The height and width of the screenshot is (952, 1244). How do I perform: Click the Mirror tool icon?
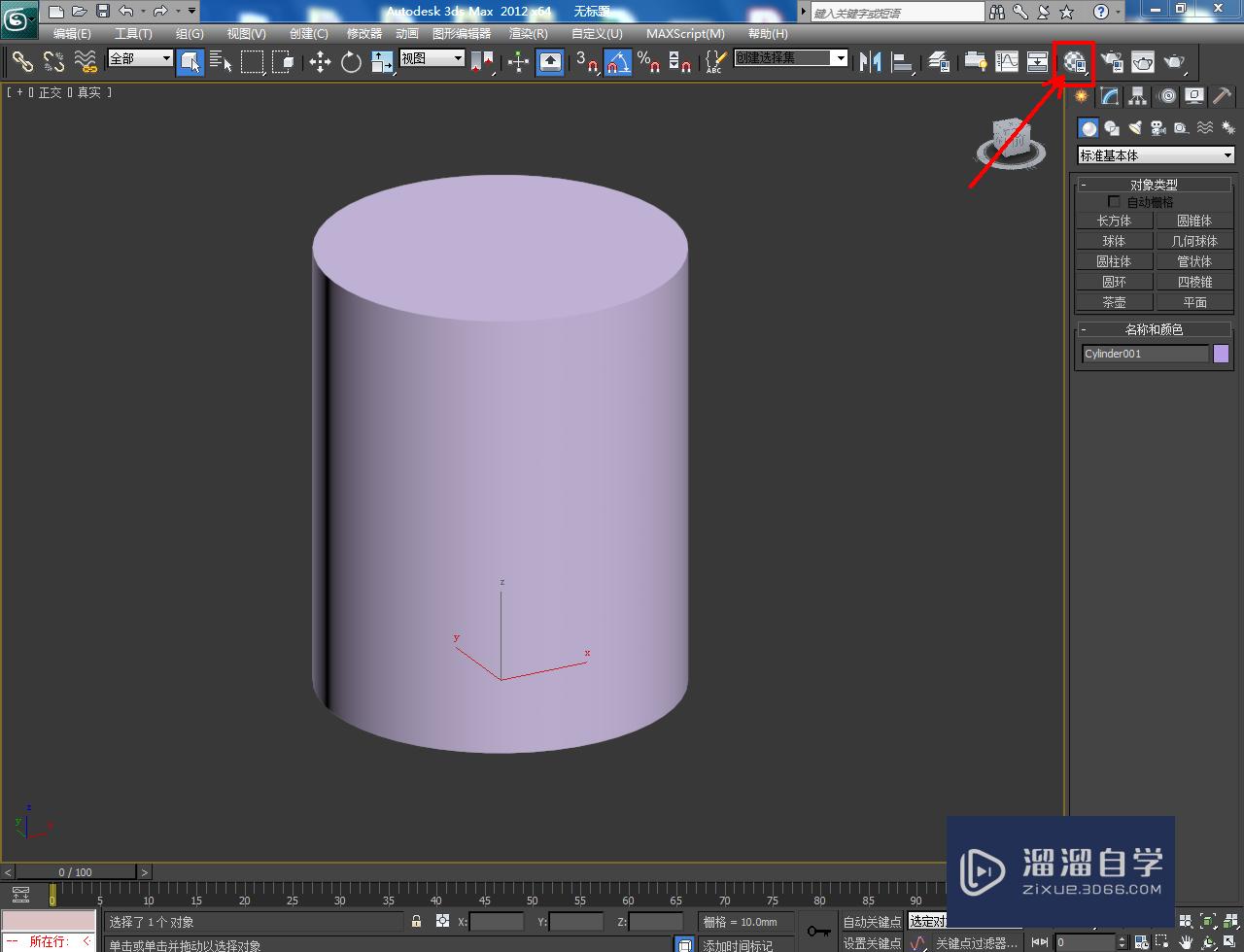[871, 62]
